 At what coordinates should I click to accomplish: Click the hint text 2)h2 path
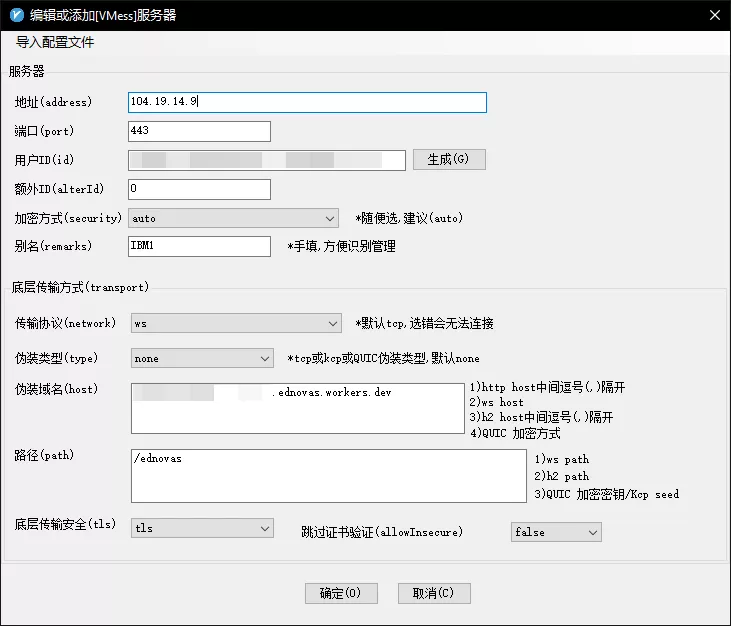click(x=561, y=476)
